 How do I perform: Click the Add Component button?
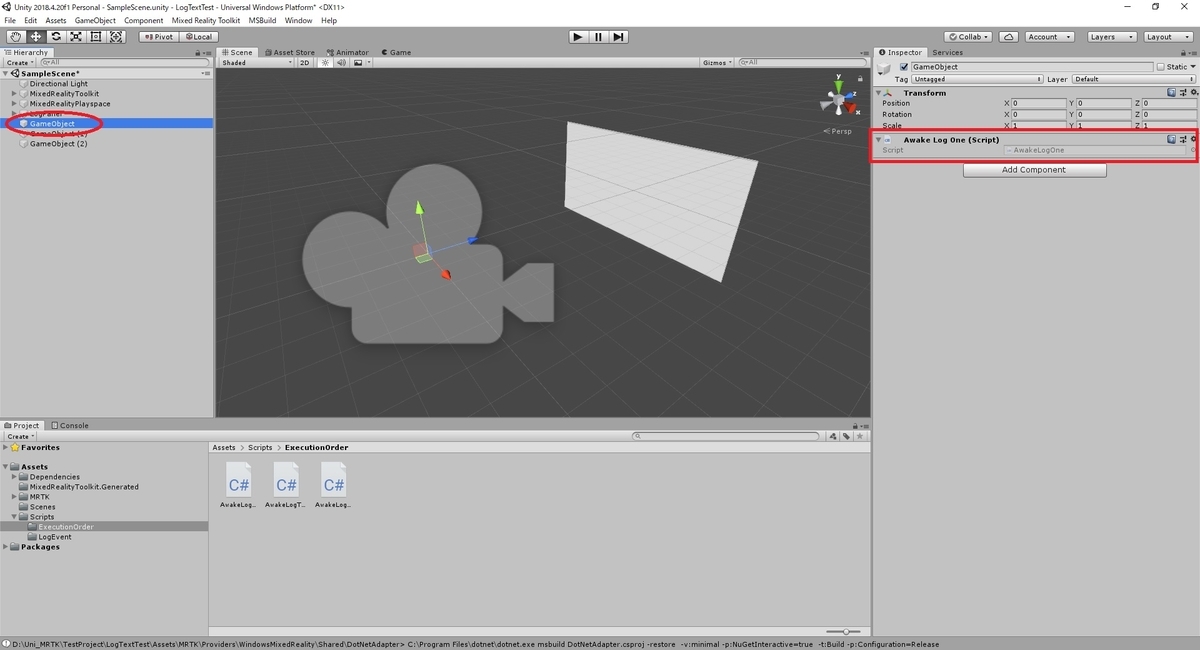1034,170
